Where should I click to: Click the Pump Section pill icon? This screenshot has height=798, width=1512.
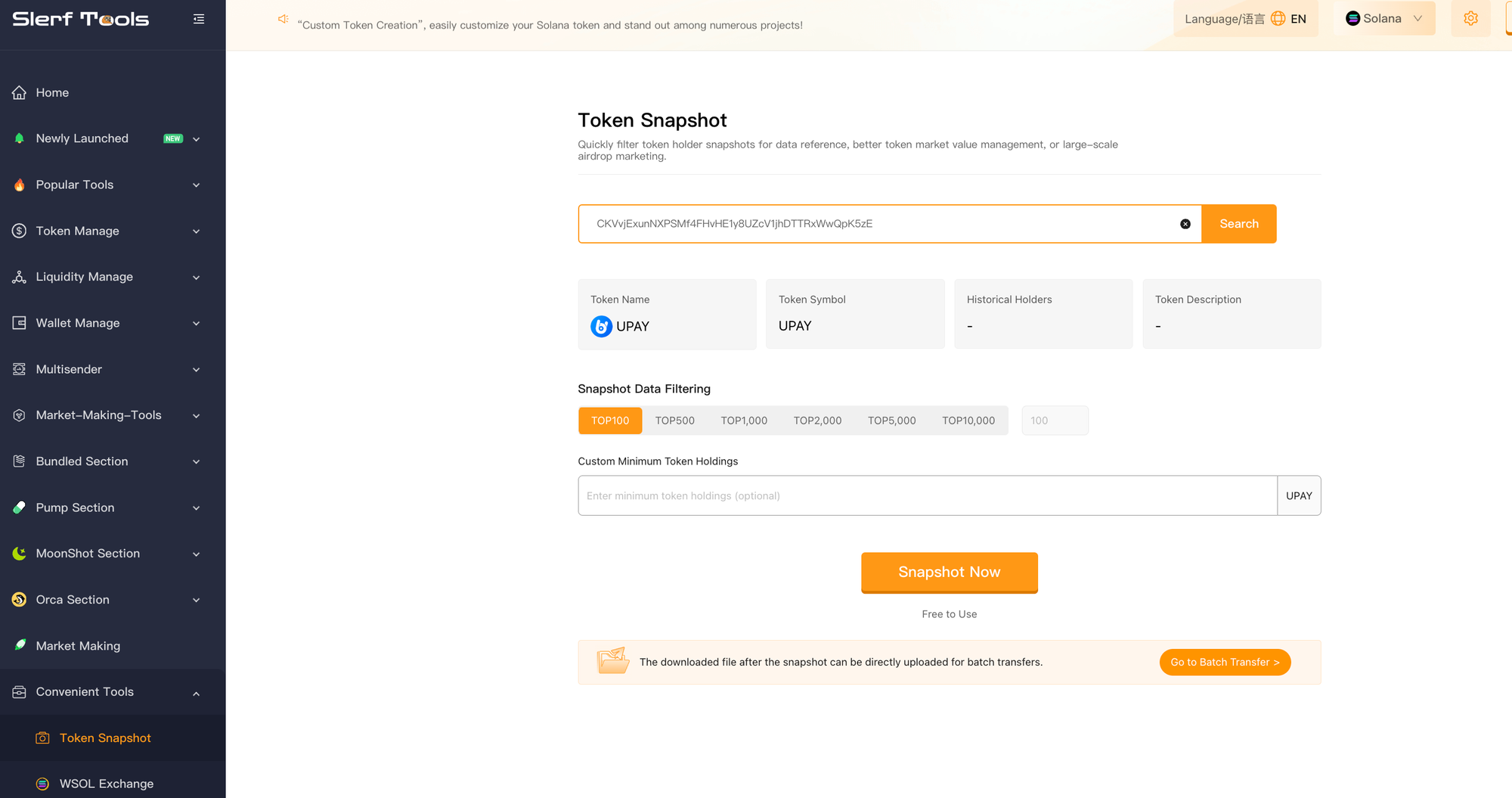[x=20, y=508]
